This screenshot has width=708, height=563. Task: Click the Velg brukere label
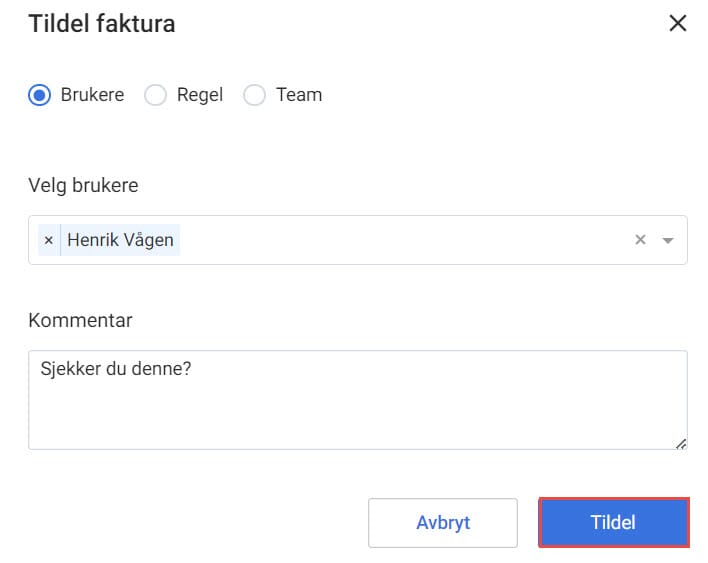(83, 185)
